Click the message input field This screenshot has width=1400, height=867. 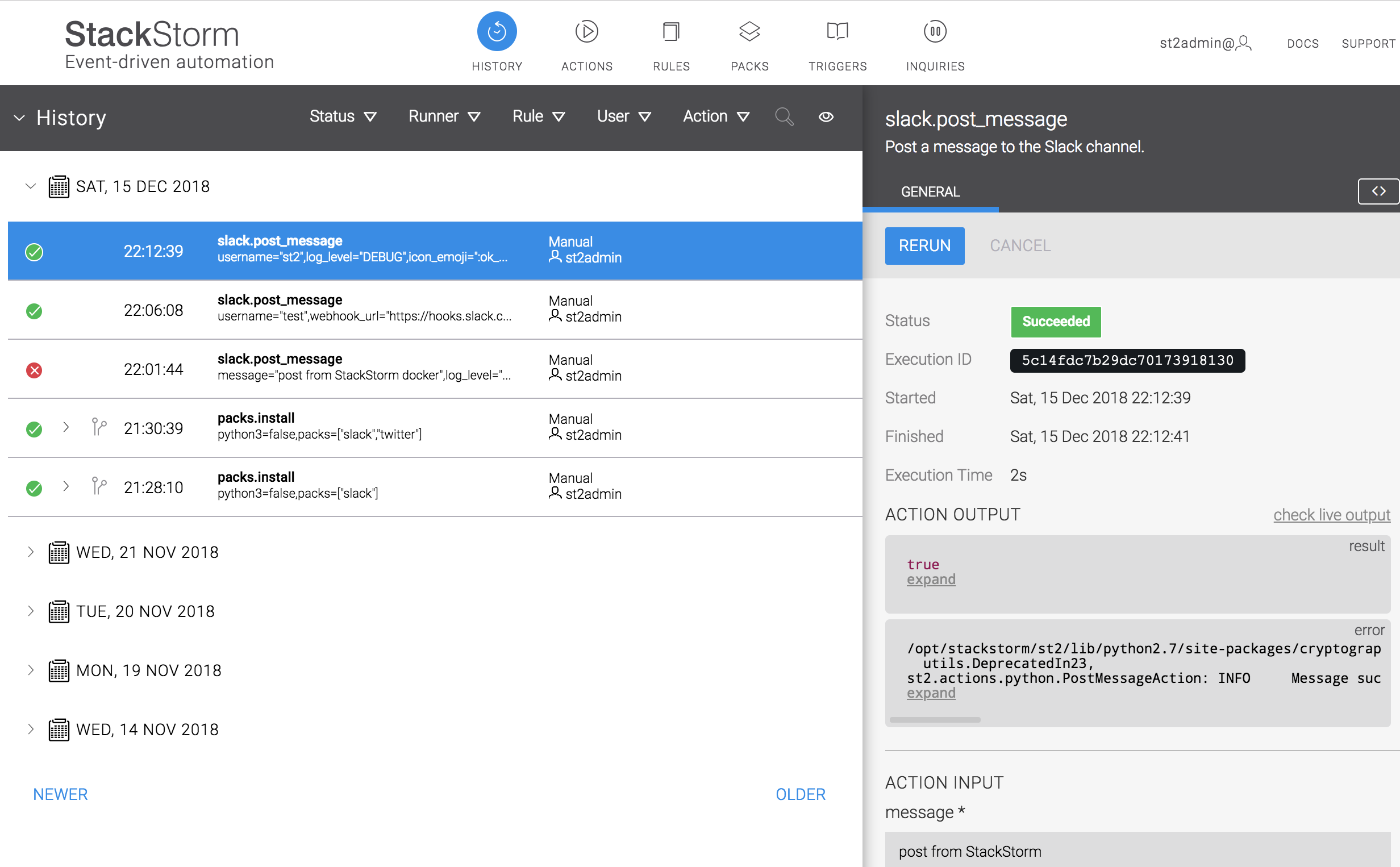coord(1137,851)
